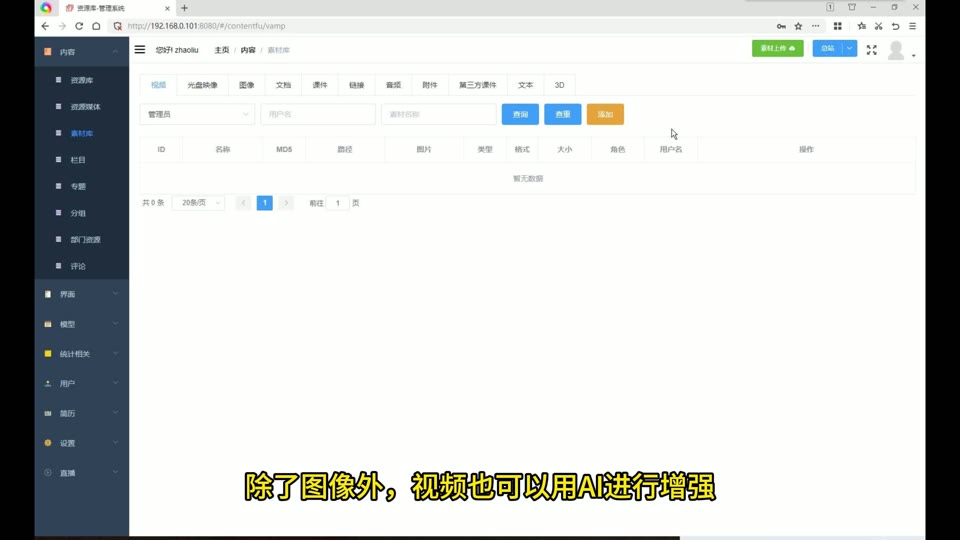Open the favorites list star icon

click(x=861, y=26)
